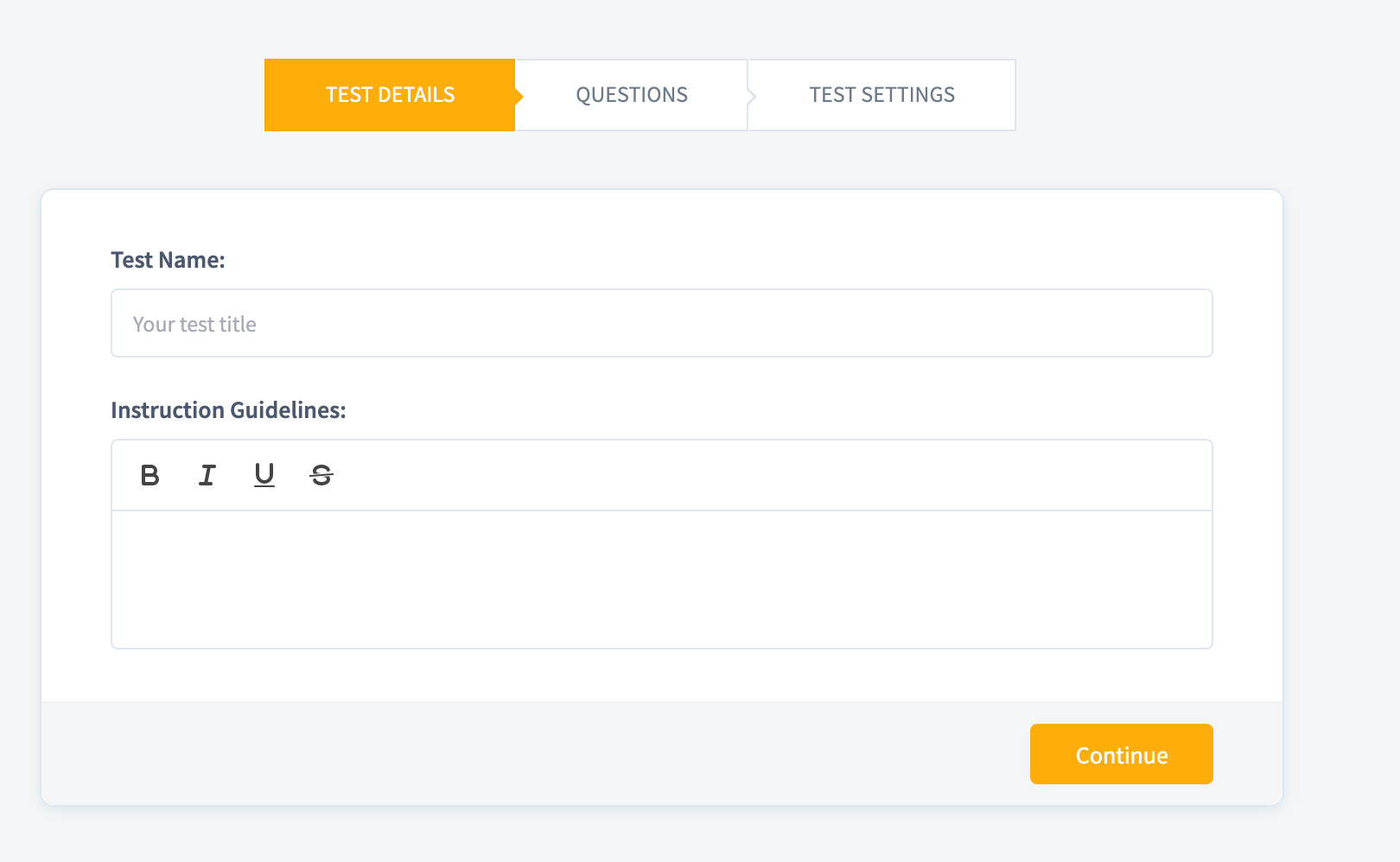Focus the Test Name input field
The image size is (1400, 862).
click(661, 323)
